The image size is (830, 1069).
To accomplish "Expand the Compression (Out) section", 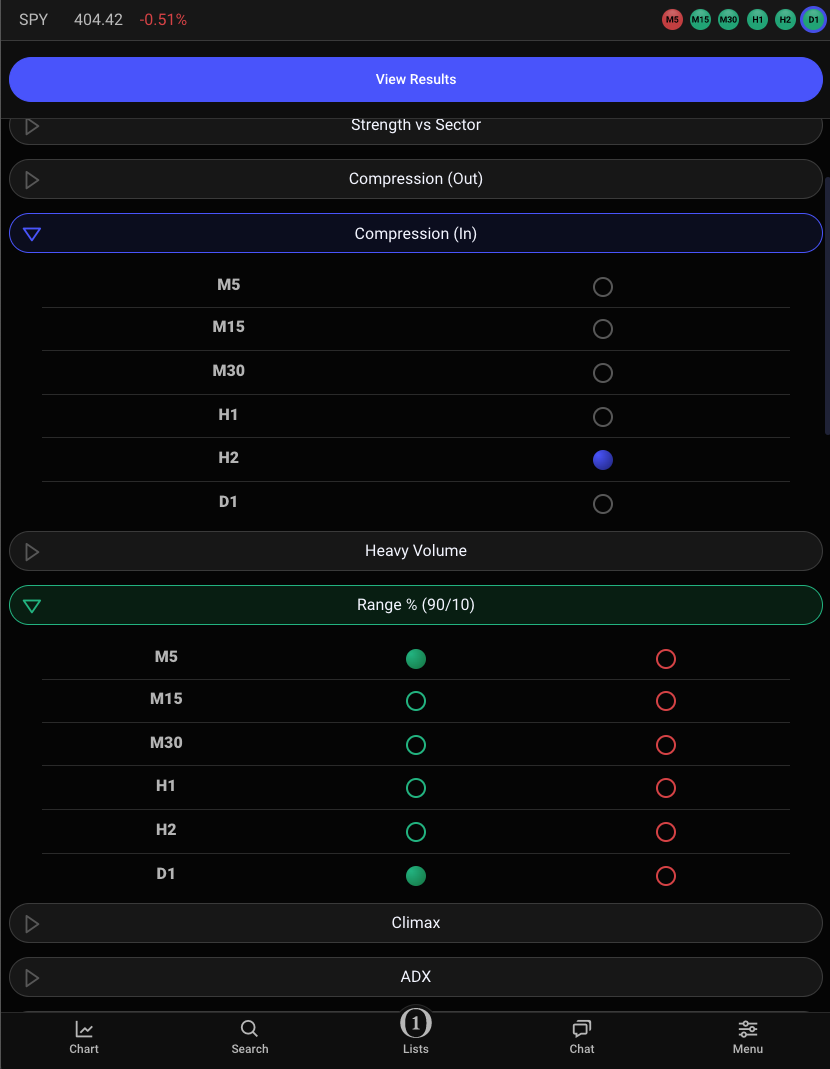I will 416,179.
